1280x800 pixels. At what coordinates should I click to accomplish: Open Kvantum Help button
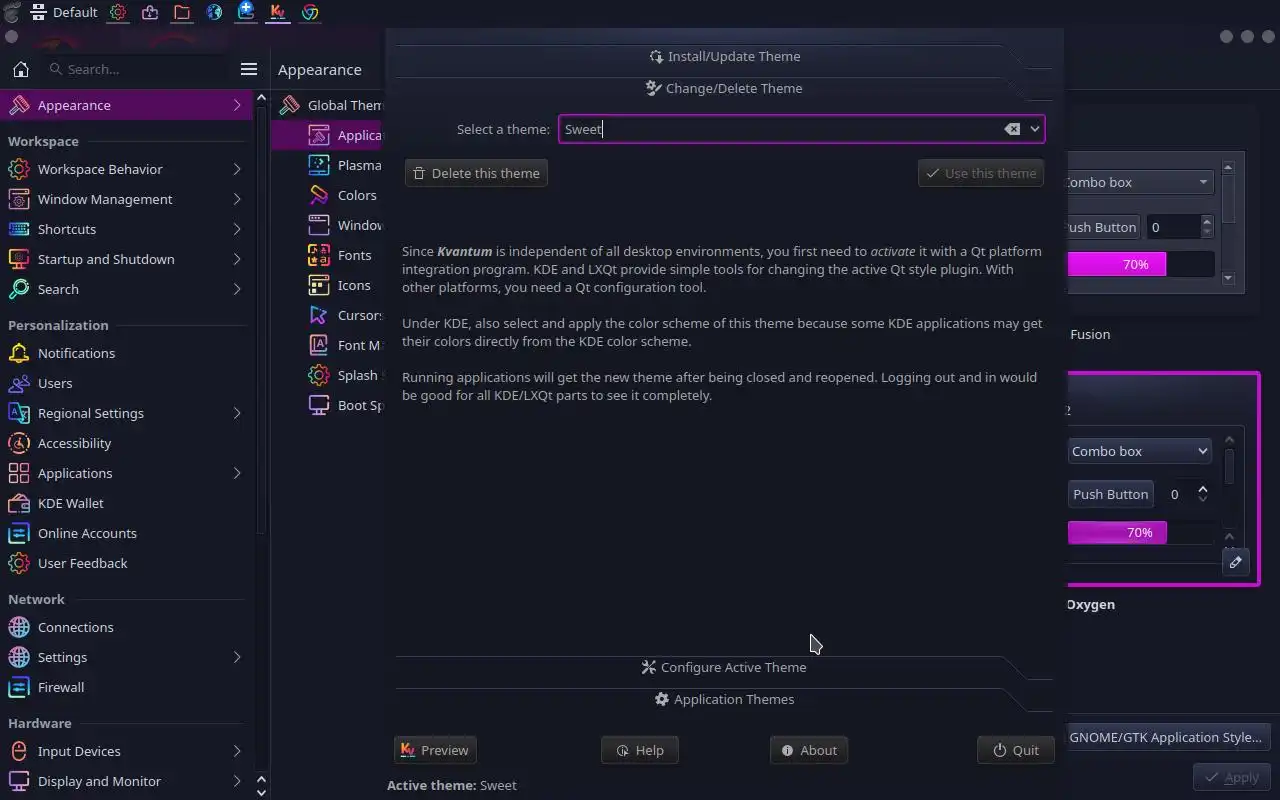640,750
